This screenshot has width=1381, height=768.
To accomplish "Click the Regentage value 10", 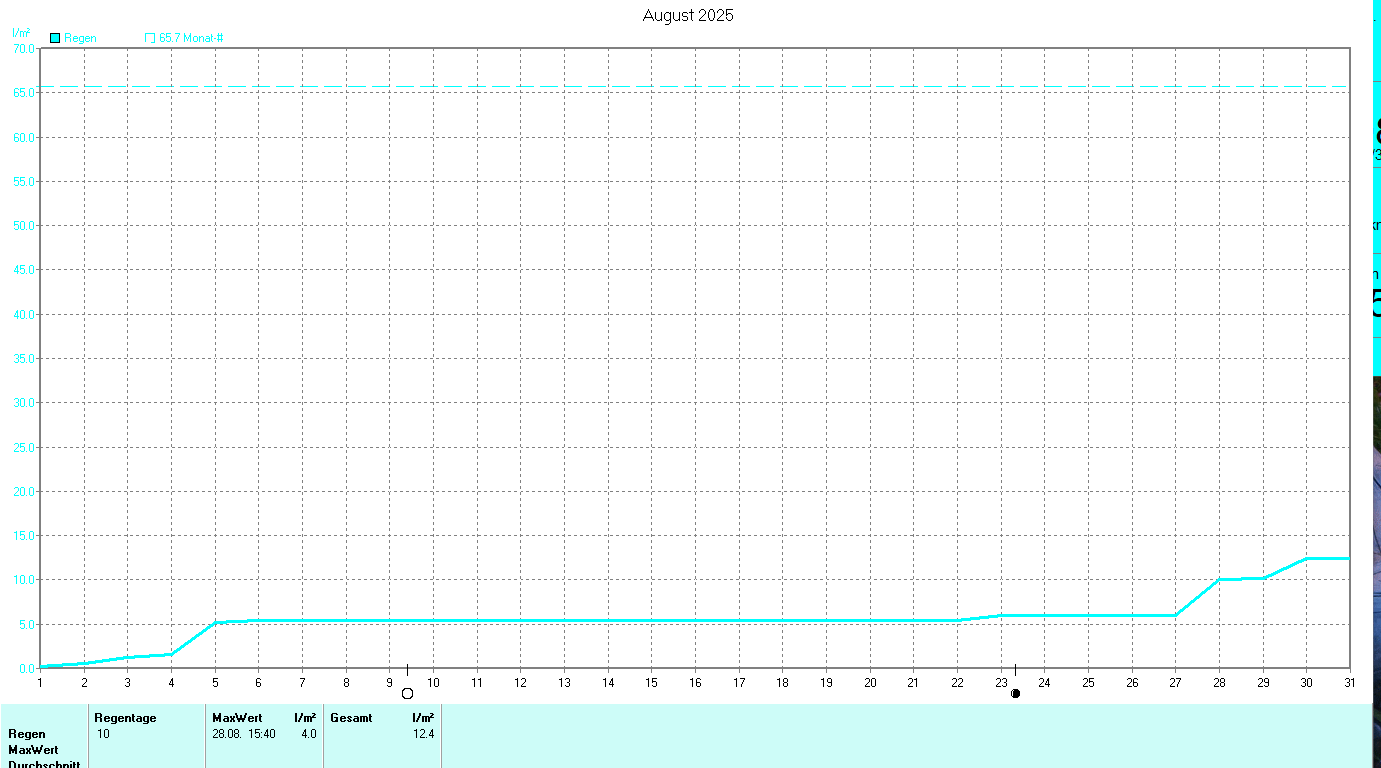I will [103, 734].
